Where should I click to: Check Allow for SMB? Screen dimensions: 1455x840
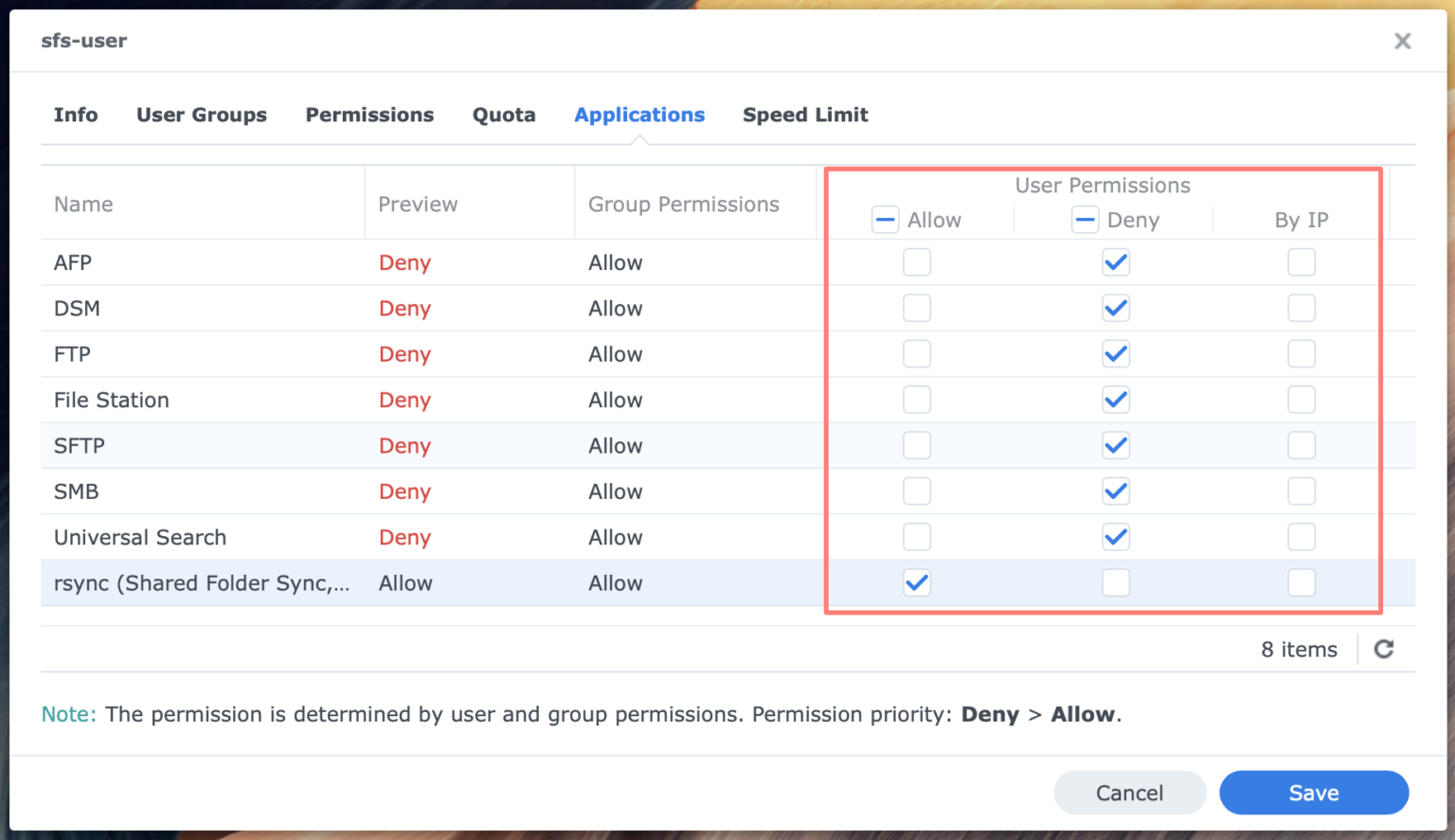[917, 491]
